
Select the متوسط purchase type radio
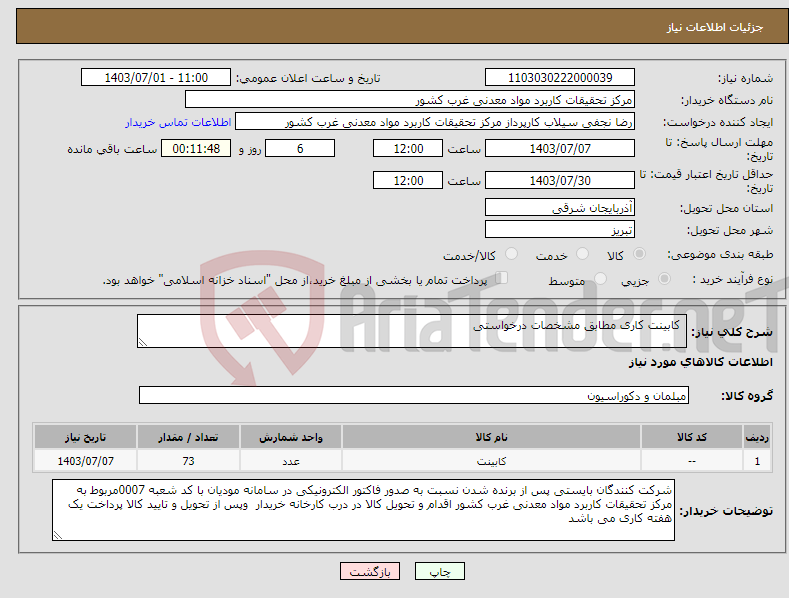click(x=600, y=278)
